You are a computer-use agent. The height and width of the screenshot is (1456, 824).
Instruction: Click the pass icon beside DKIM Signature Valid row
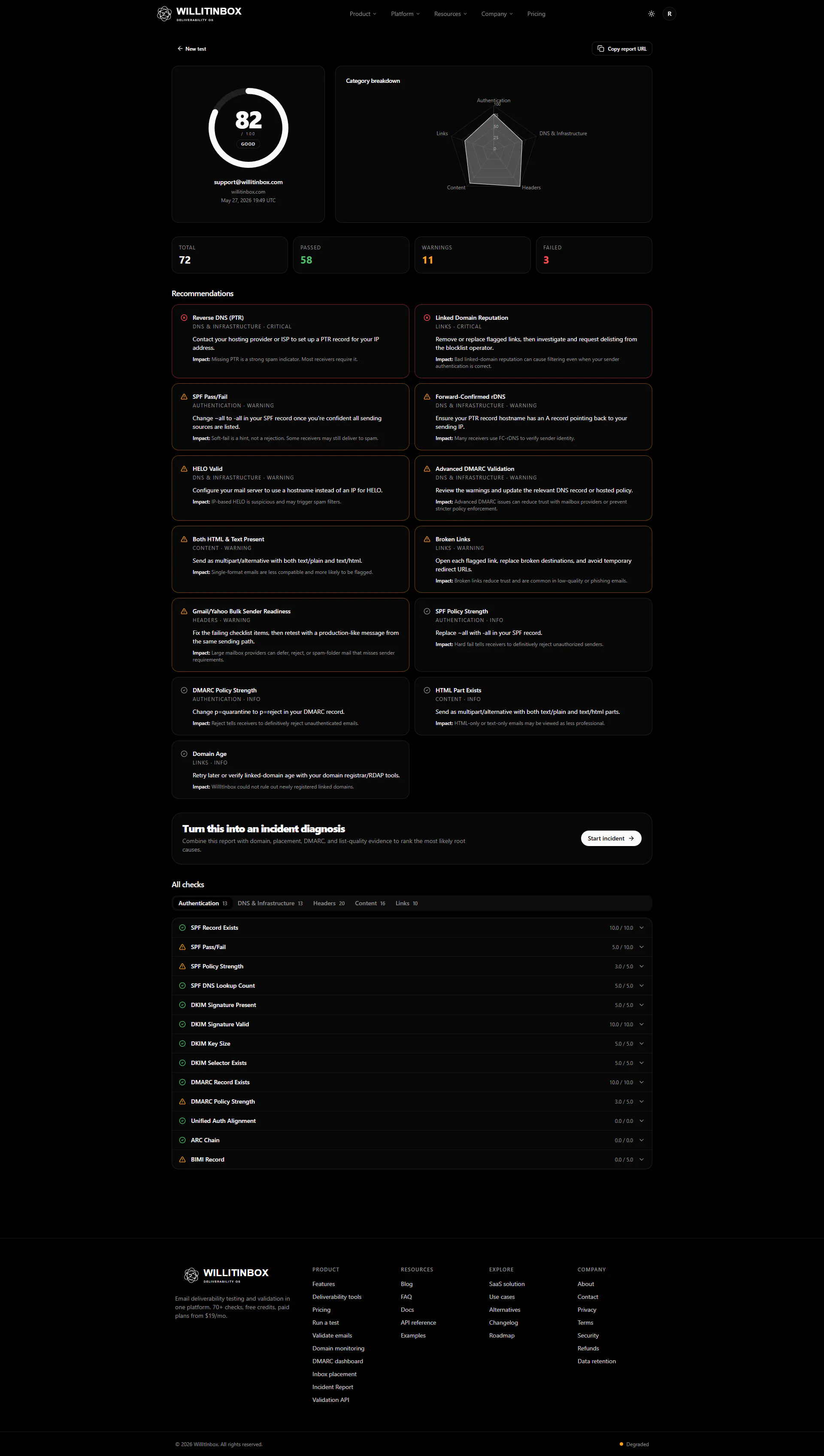point(182,1024)
